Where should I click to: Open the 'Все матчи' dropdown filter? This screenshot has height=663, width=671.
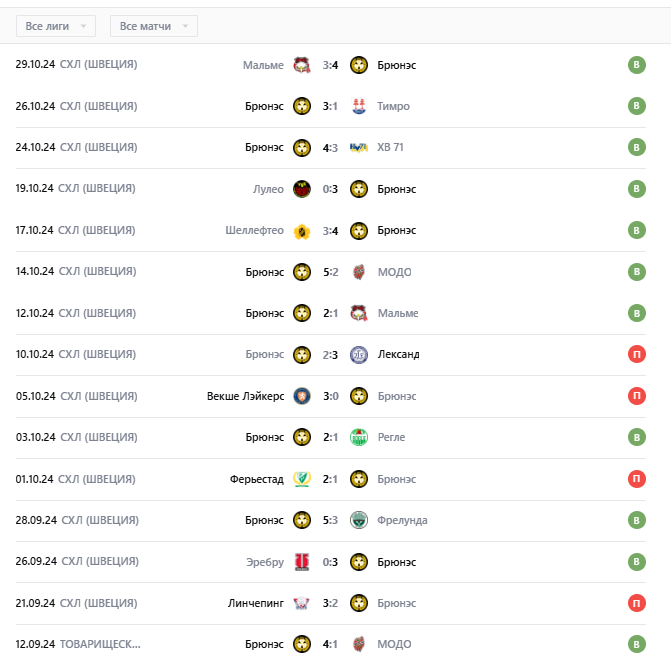pos(153,26)
